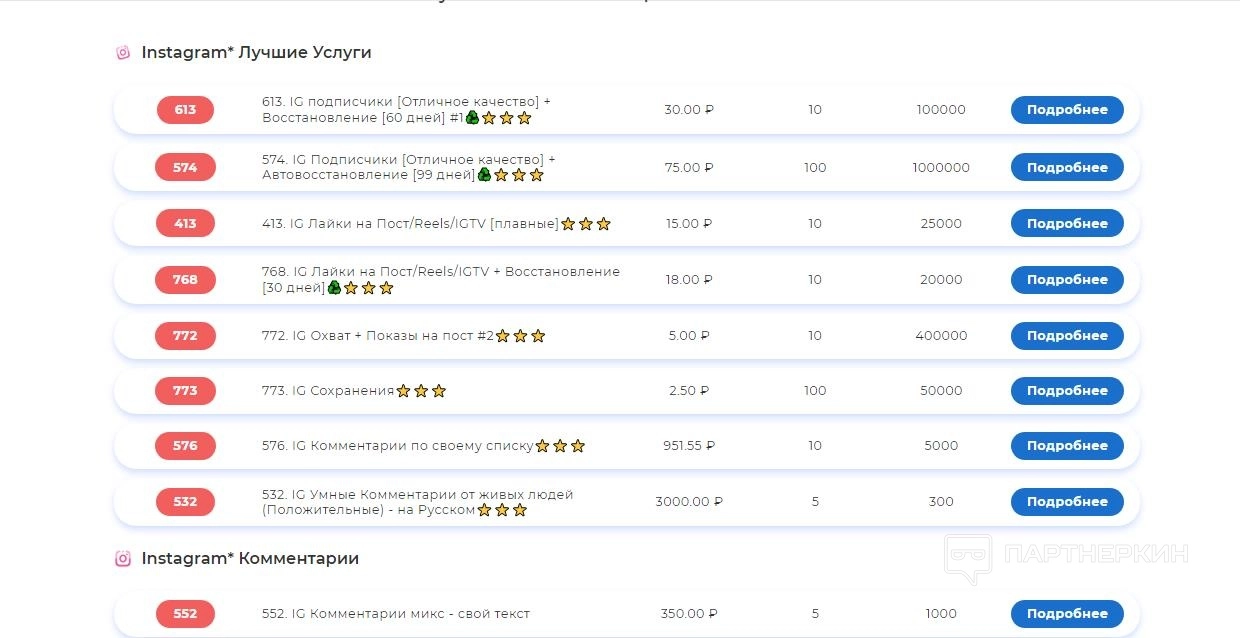Image resolution: width=1240 pixels, height=638 pixels.
Task: Click stars rating on service 772 Охват
Action: (x=520, y=336)
